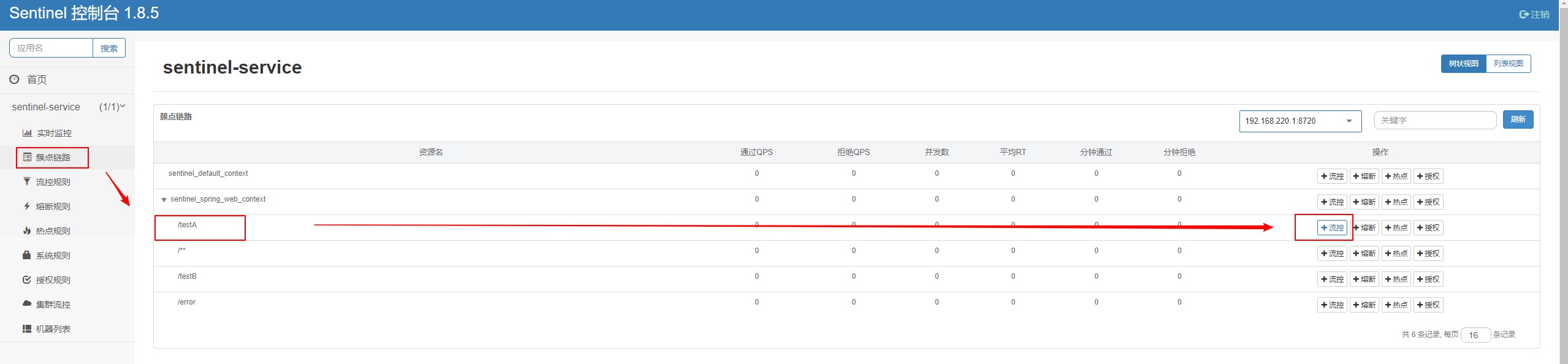
Task: Add 授权 rule for /** resource
Action: pyautogui.click(x=1428, y=254)
